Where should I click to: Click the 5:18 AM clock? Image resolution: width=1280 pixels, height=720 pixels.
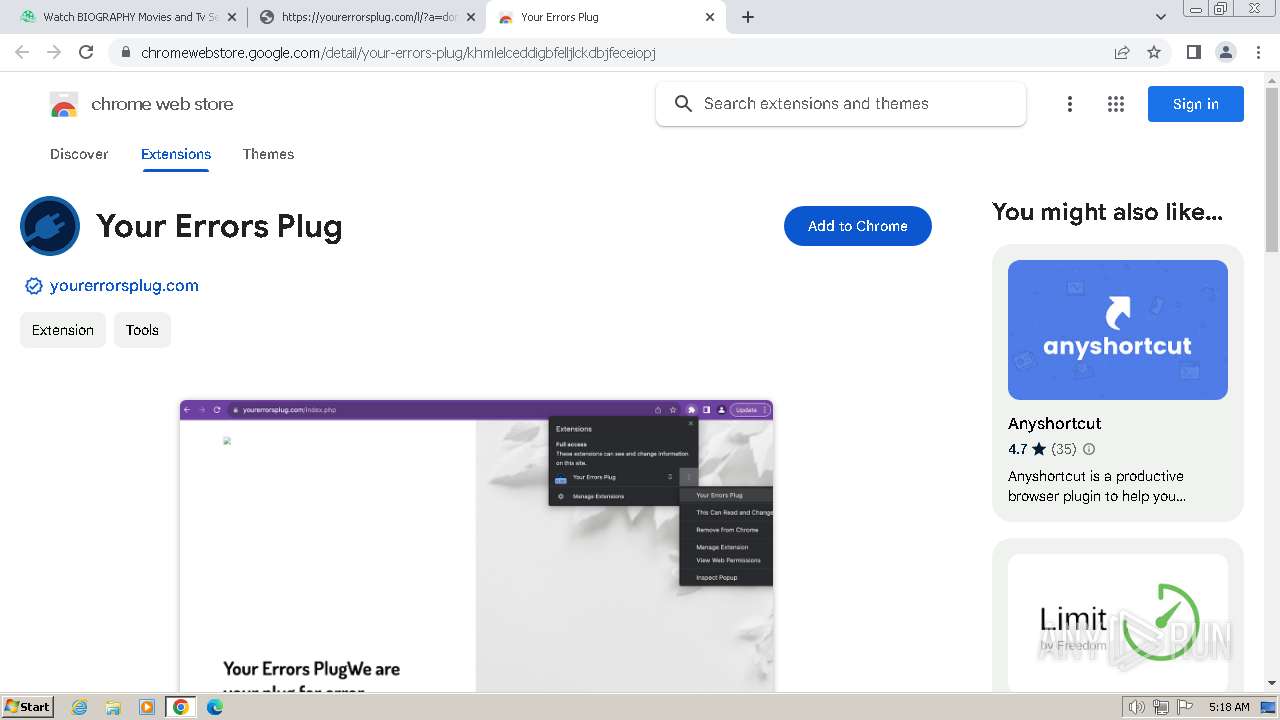[1229, 707]
